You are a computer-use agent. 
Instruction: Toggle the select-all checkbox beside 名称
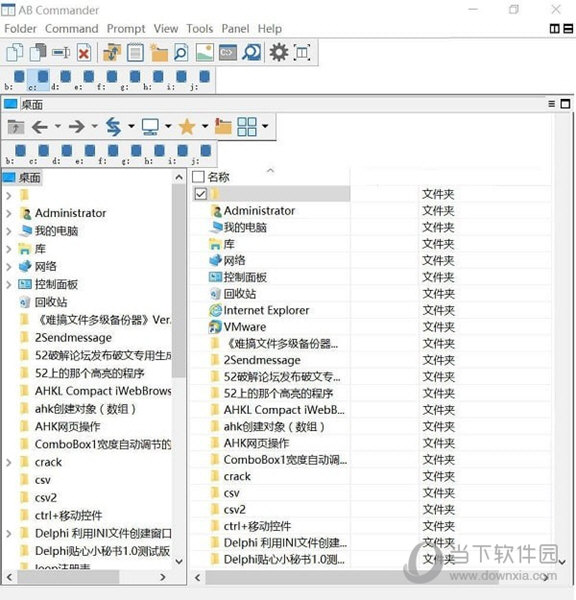[198, 177]
